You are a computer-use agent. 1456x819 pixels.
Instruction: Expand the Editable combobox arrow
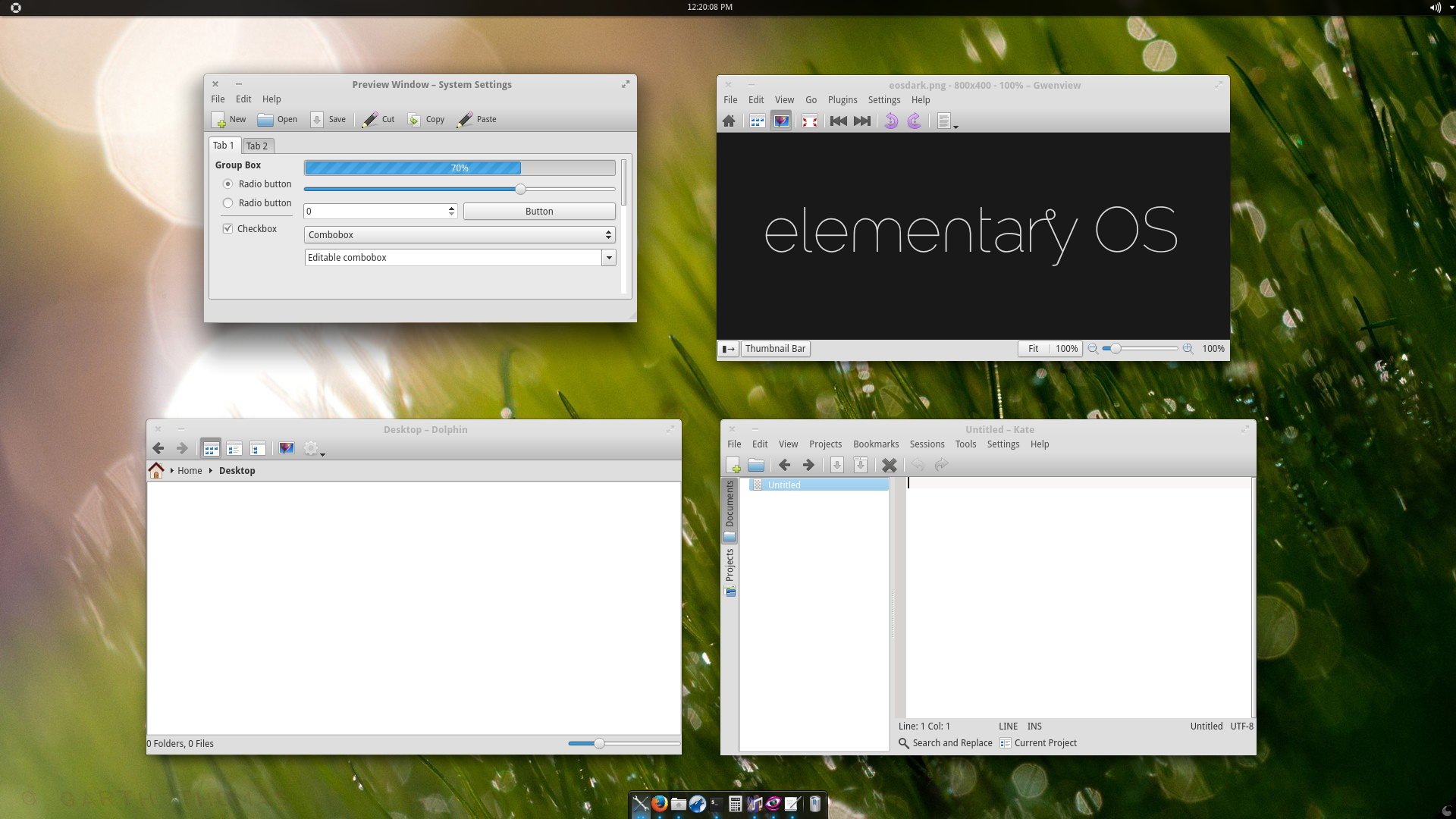[609, 258]
